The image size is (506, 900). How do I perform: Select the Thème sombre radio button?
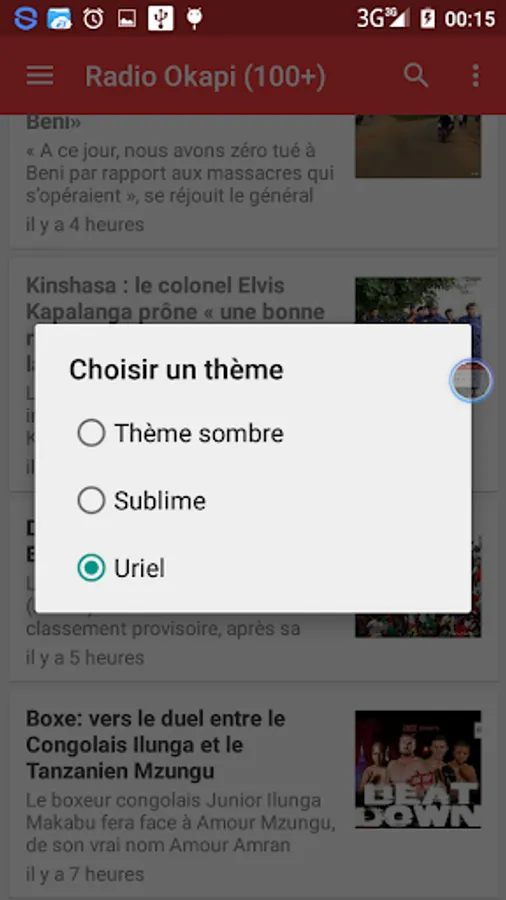pyautogui.click(x=91, y=433)
